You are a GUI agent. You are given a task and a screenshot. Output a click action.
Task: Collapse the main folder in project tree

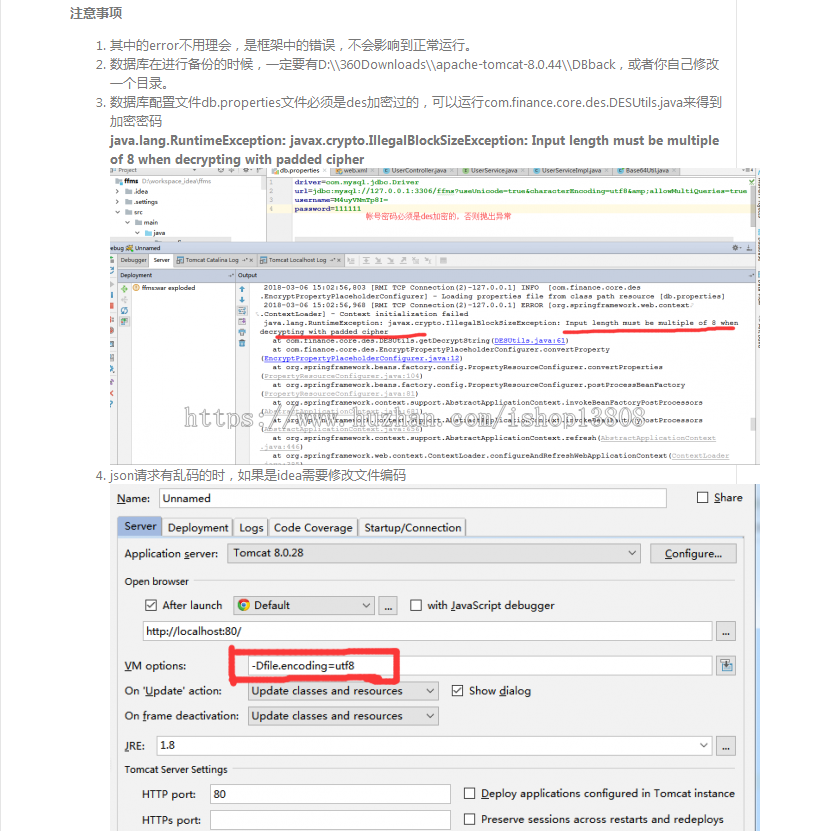[127, 223]
